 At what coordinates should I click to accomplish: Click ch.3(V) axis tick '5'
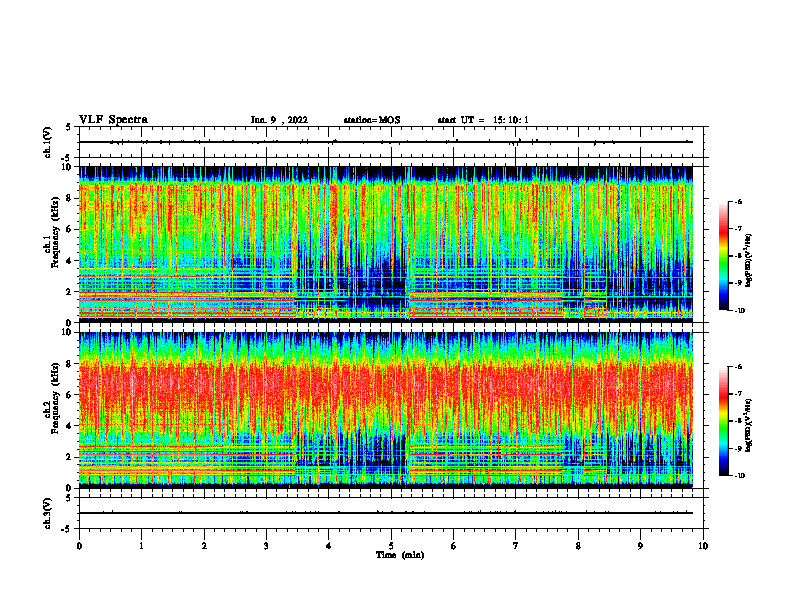[x=69, y=498]
